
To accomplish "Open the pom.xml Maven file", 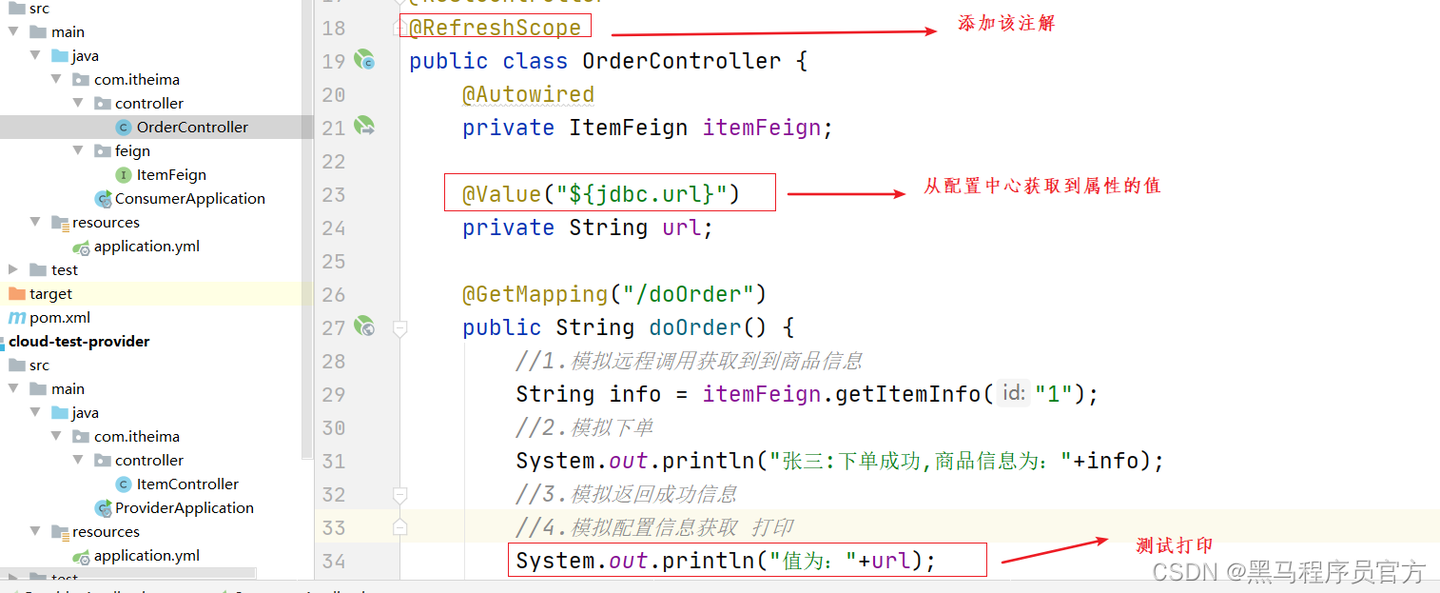I will (59, 317).
